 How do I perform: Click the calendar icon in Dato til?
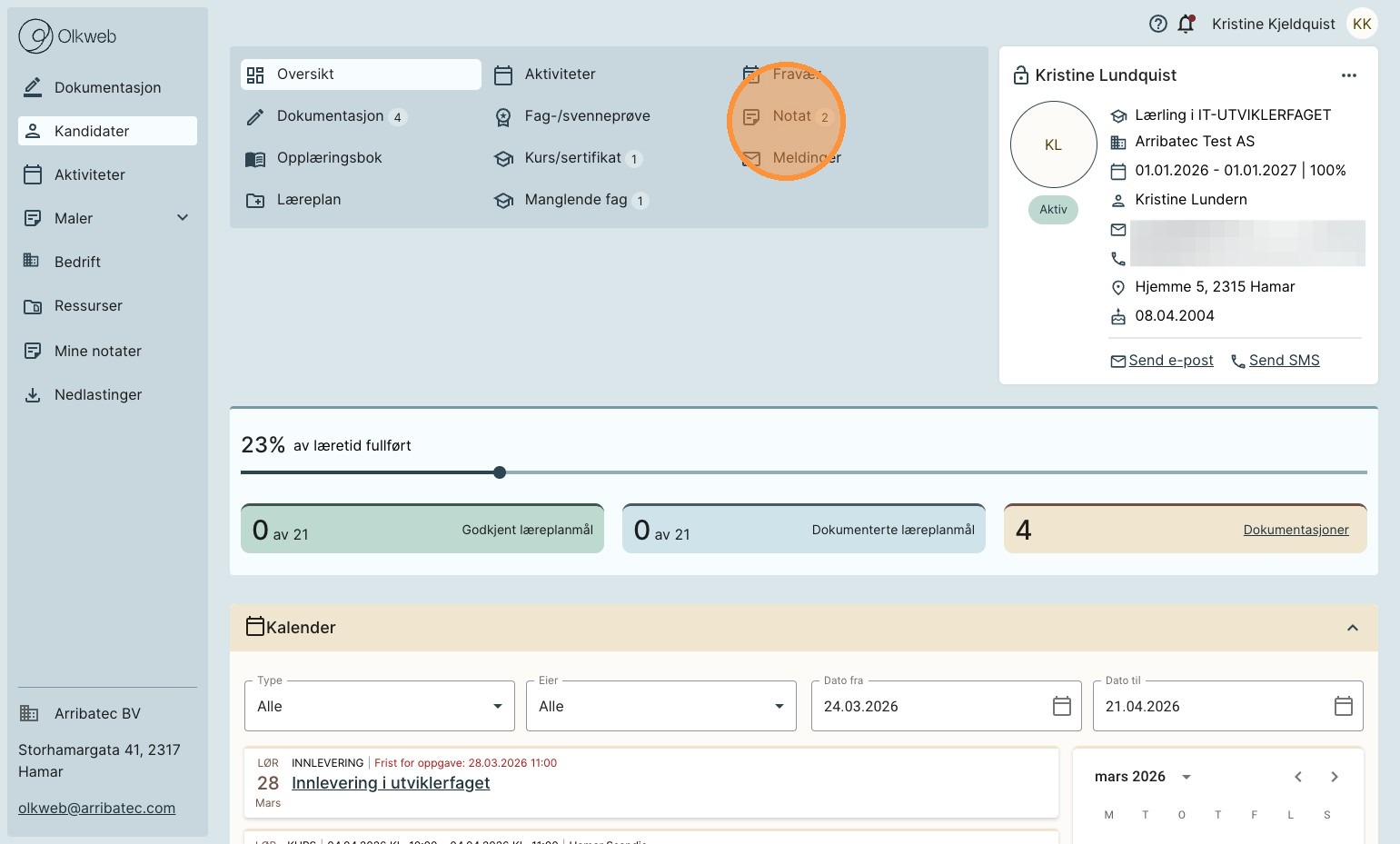[x=1343, y=706]
